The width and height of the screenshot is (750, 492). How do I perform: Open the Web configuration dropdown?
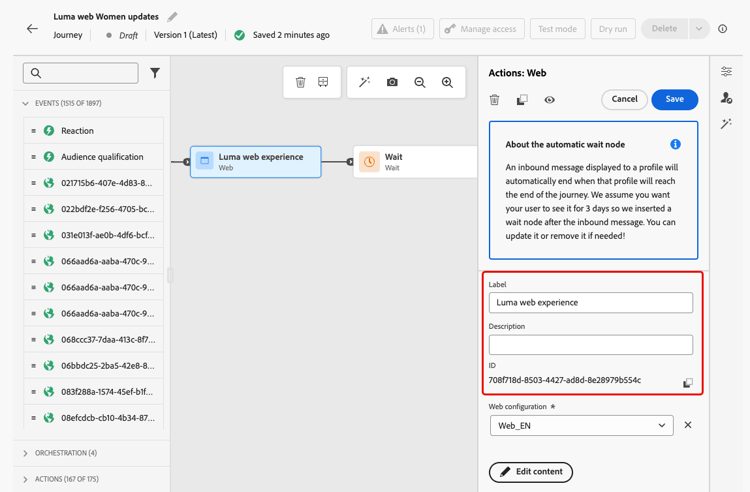pyautogui.click(x=582, y=426)
